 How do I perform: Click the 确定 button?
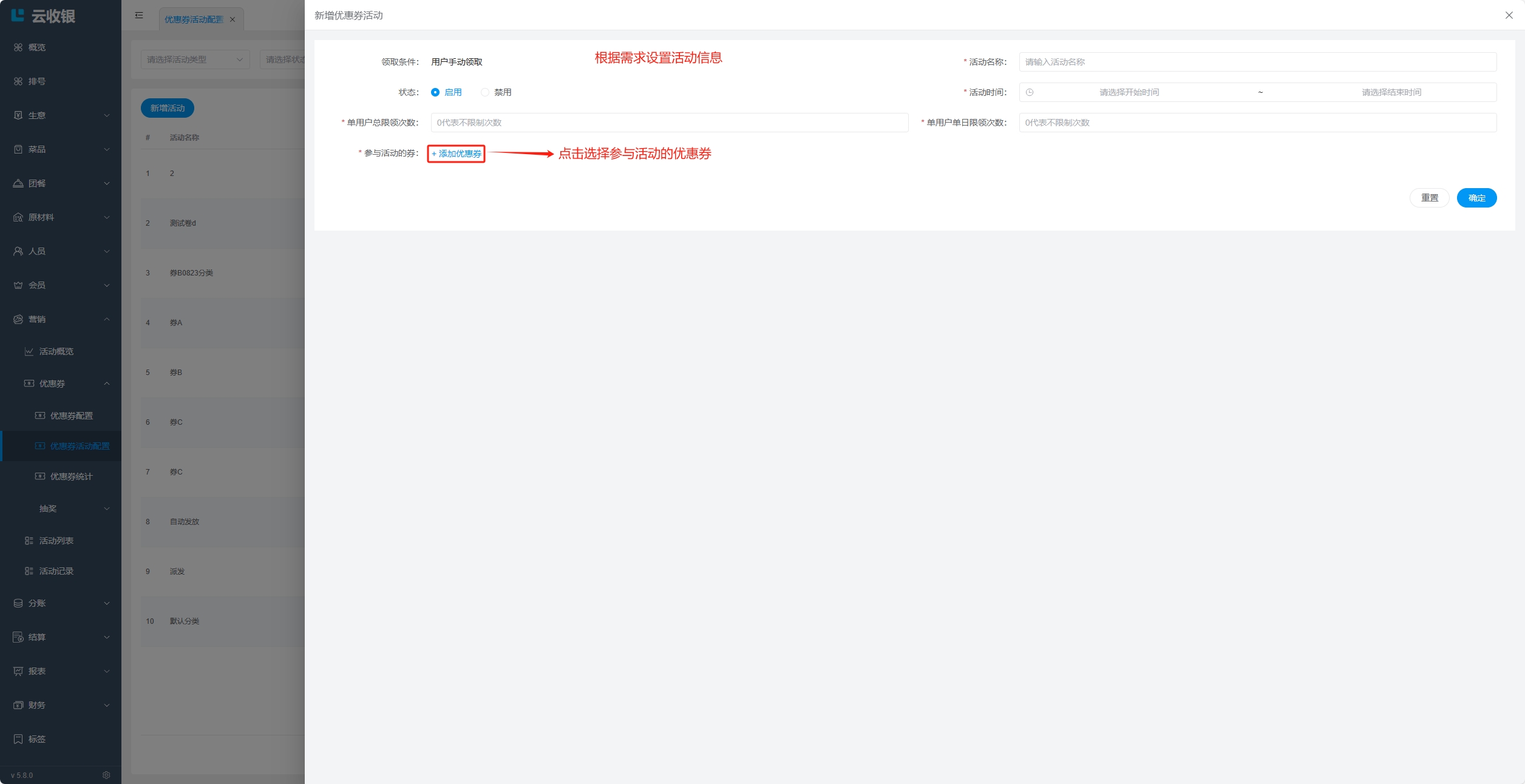(1476, 198)
